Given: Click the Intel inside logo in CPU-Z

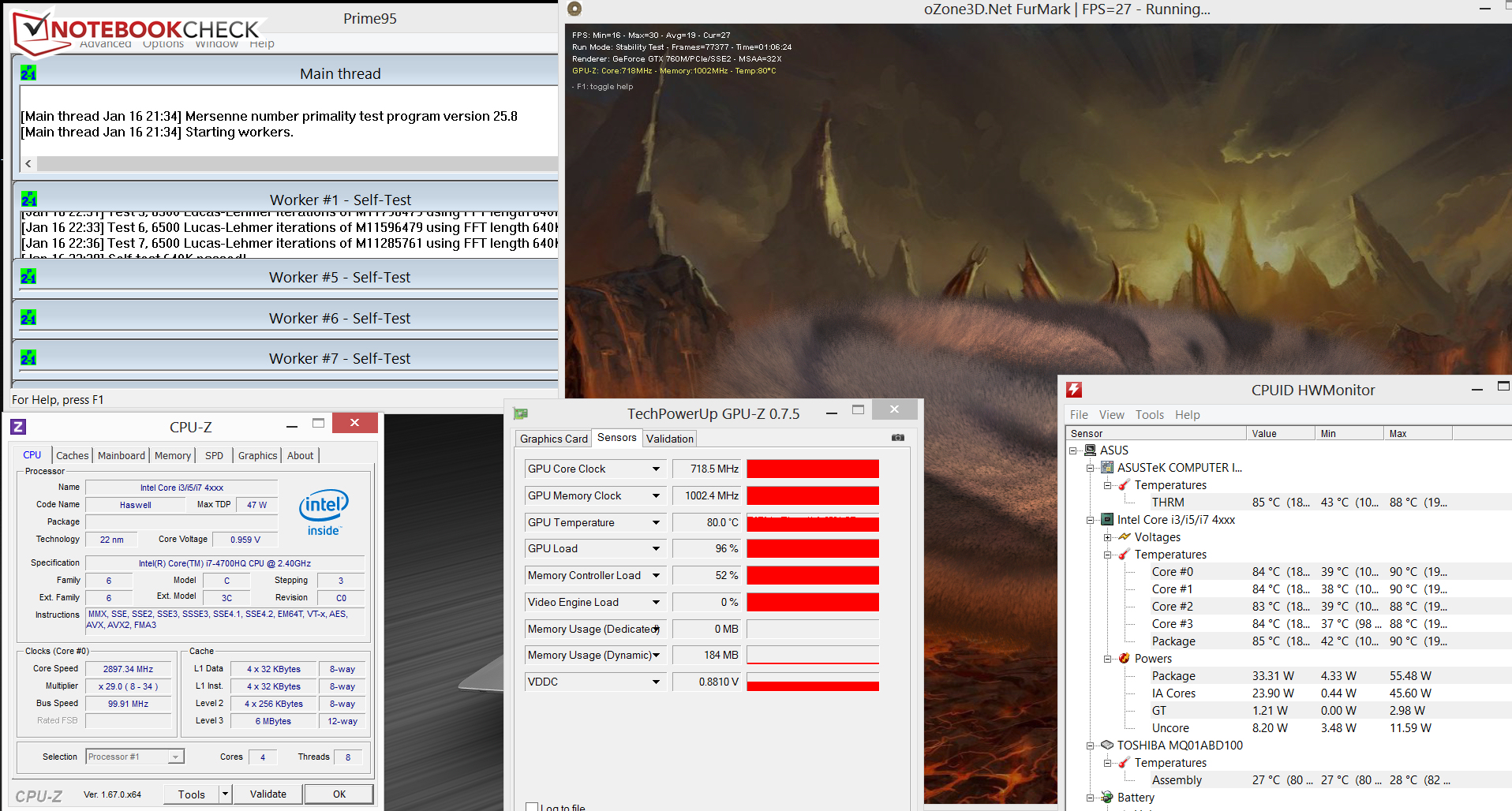Looking at the screenshot, I should click(x=324, y=512).
